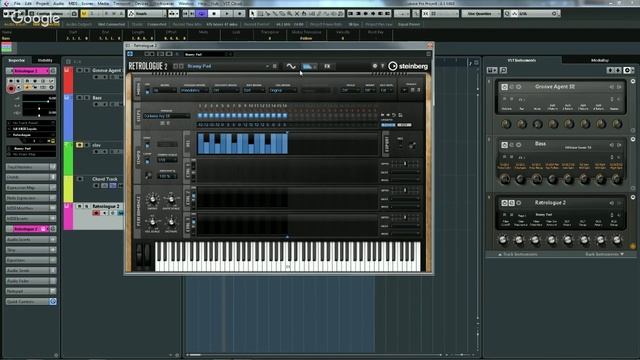The width and height of the screenshot is (640, 360).
Task: Open the Transport menu
Action: [122, 3]
